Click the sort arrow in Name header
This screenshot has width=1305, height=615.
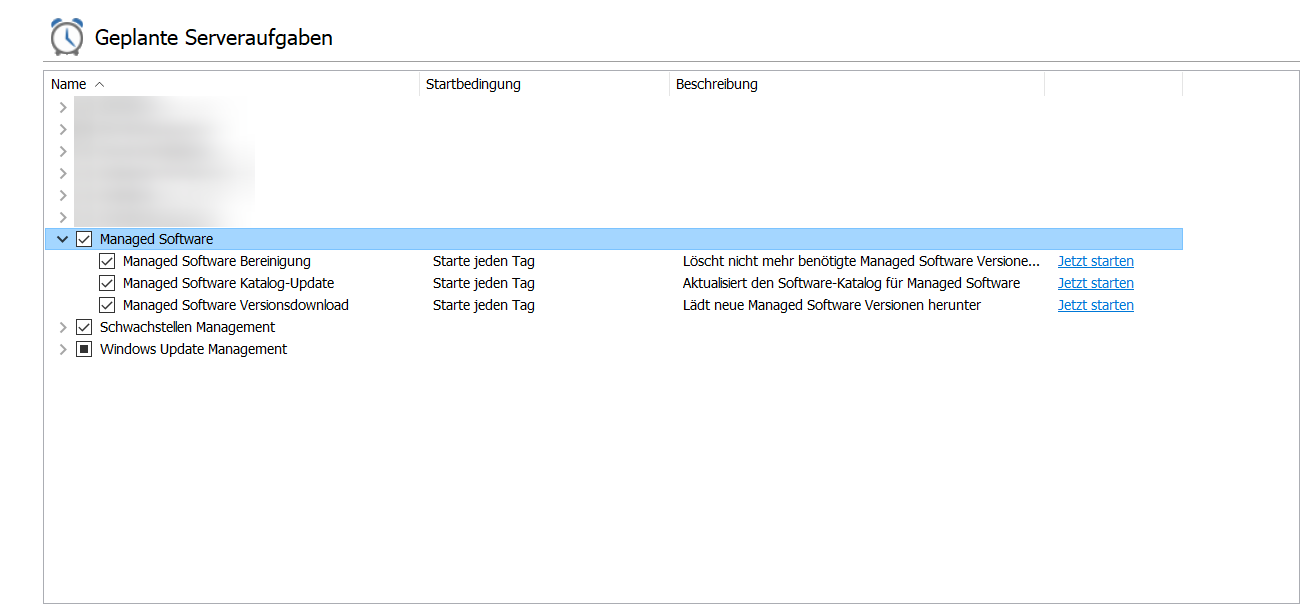click(x=99, y=85)
